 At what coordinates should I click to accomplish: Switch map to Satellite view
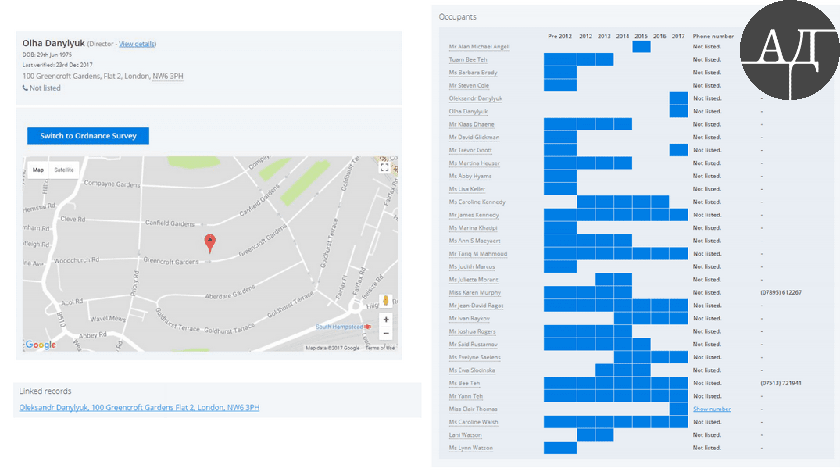point(64,170)
